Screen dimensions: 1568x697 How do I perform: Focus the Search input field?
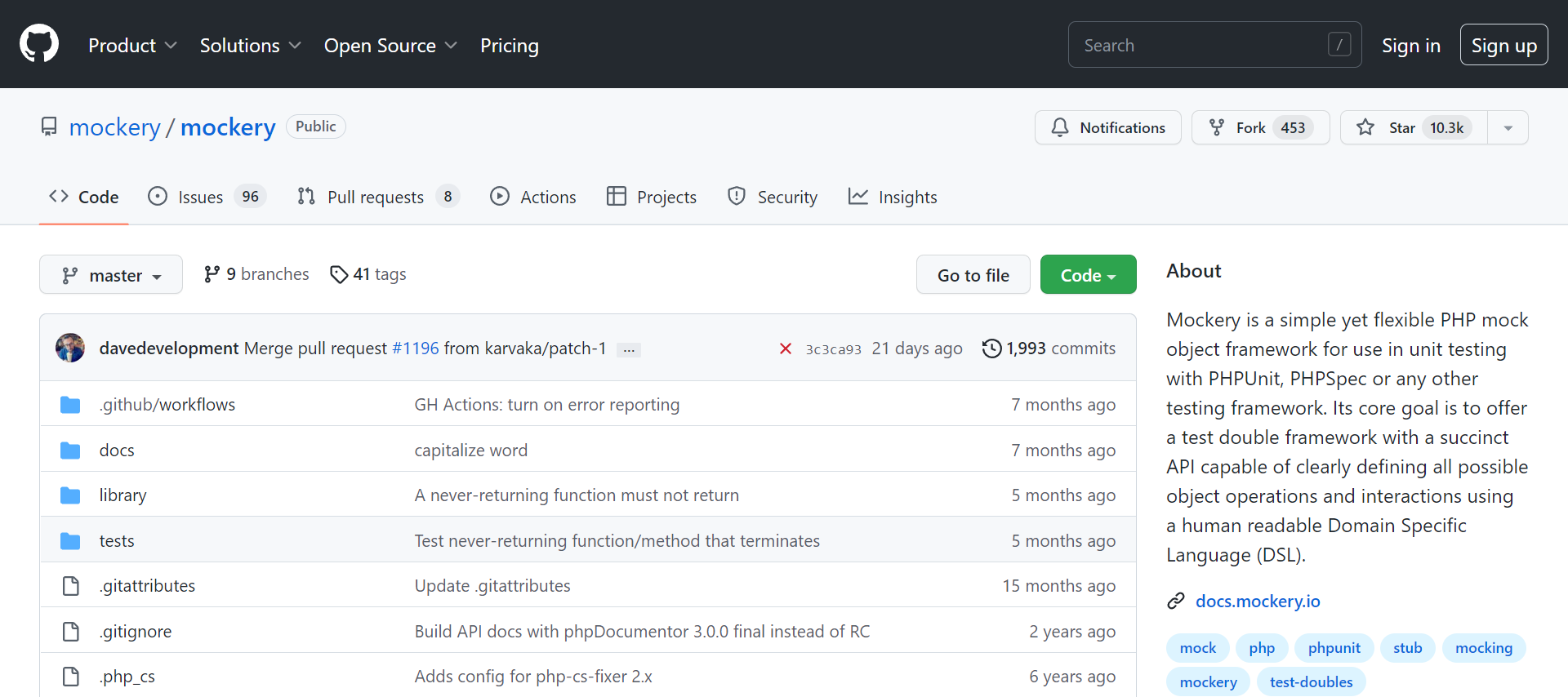coord(1214,45)
